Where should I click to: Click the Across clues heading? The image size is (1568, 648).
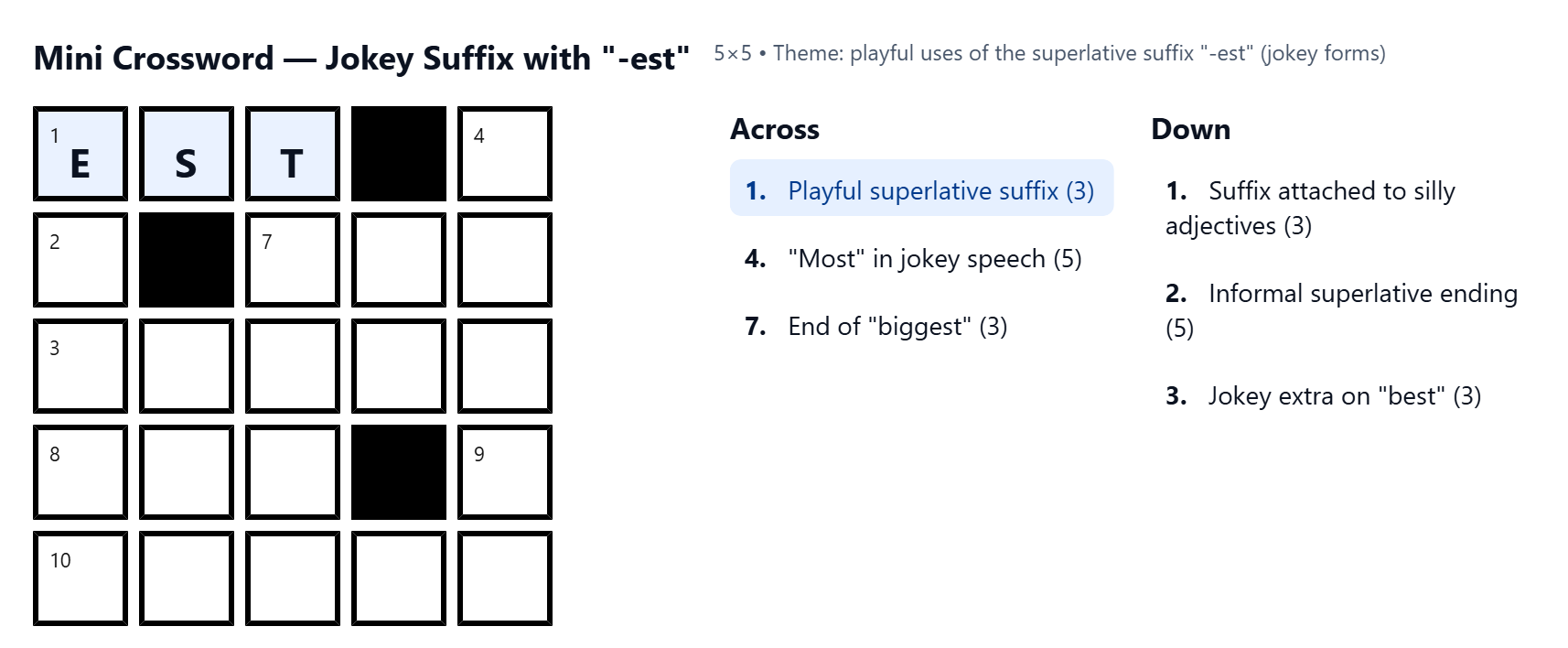775,129
